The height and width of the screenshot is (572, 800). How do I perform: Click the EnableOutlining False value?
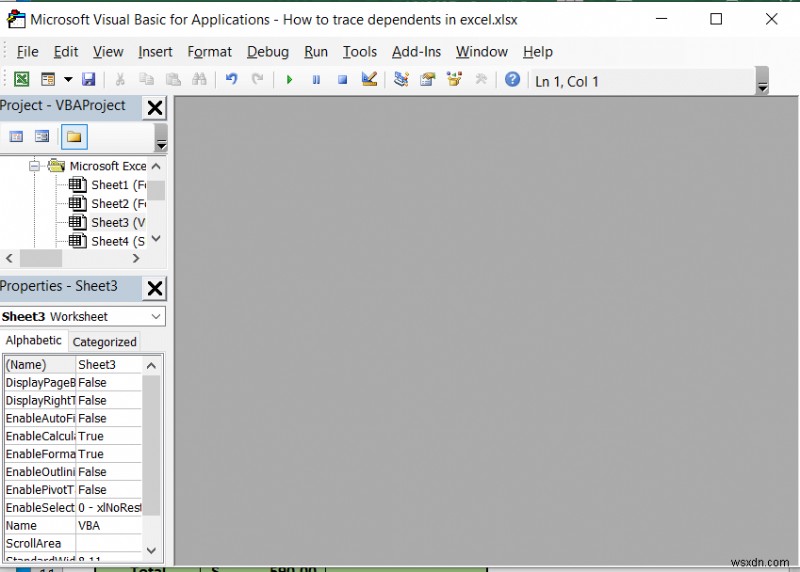(x=109, y=472)
